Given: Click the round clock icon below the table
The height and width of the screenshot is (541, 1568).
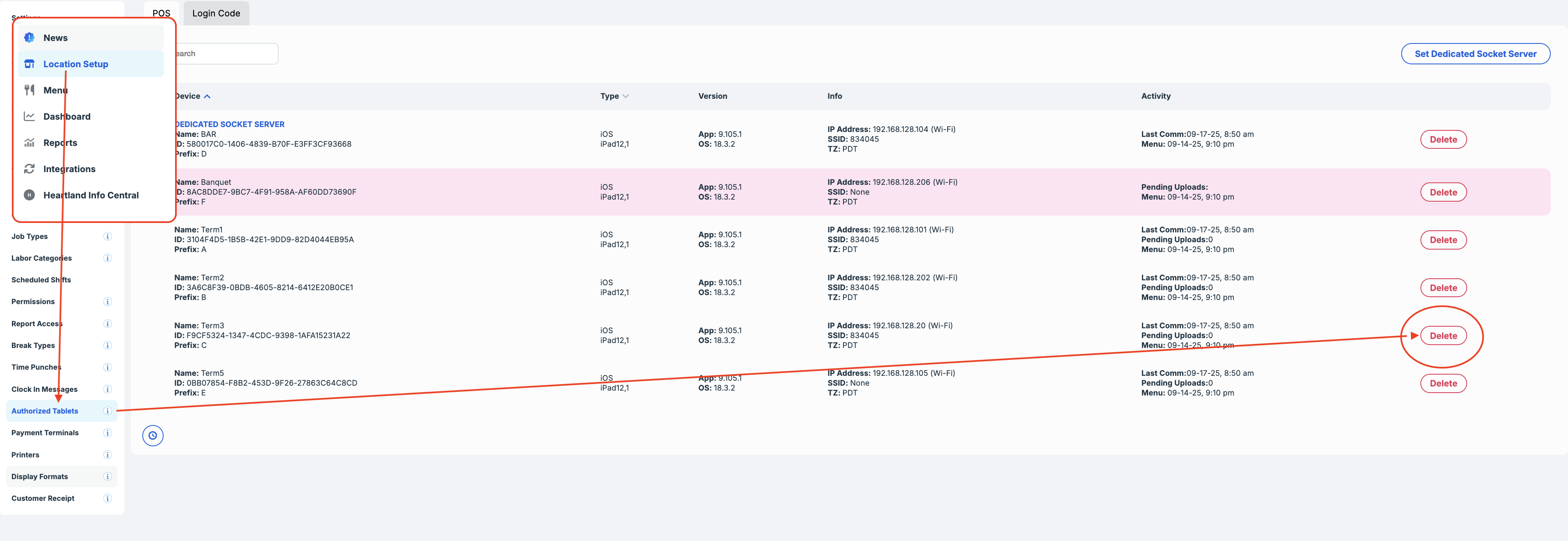Looking at the screenshot, I should pos(153,435).
